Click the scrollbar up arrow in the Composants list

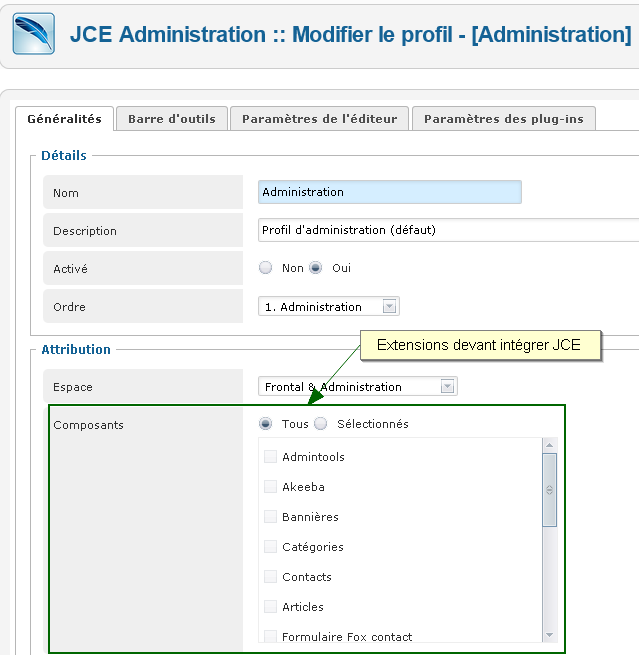point(549,445)
